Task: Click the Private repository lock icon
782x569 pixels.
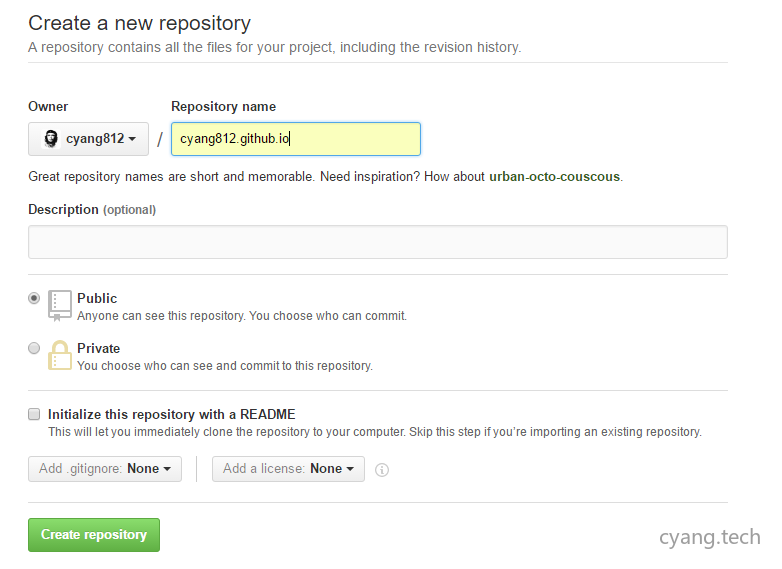Action: (x=60, y=356)
